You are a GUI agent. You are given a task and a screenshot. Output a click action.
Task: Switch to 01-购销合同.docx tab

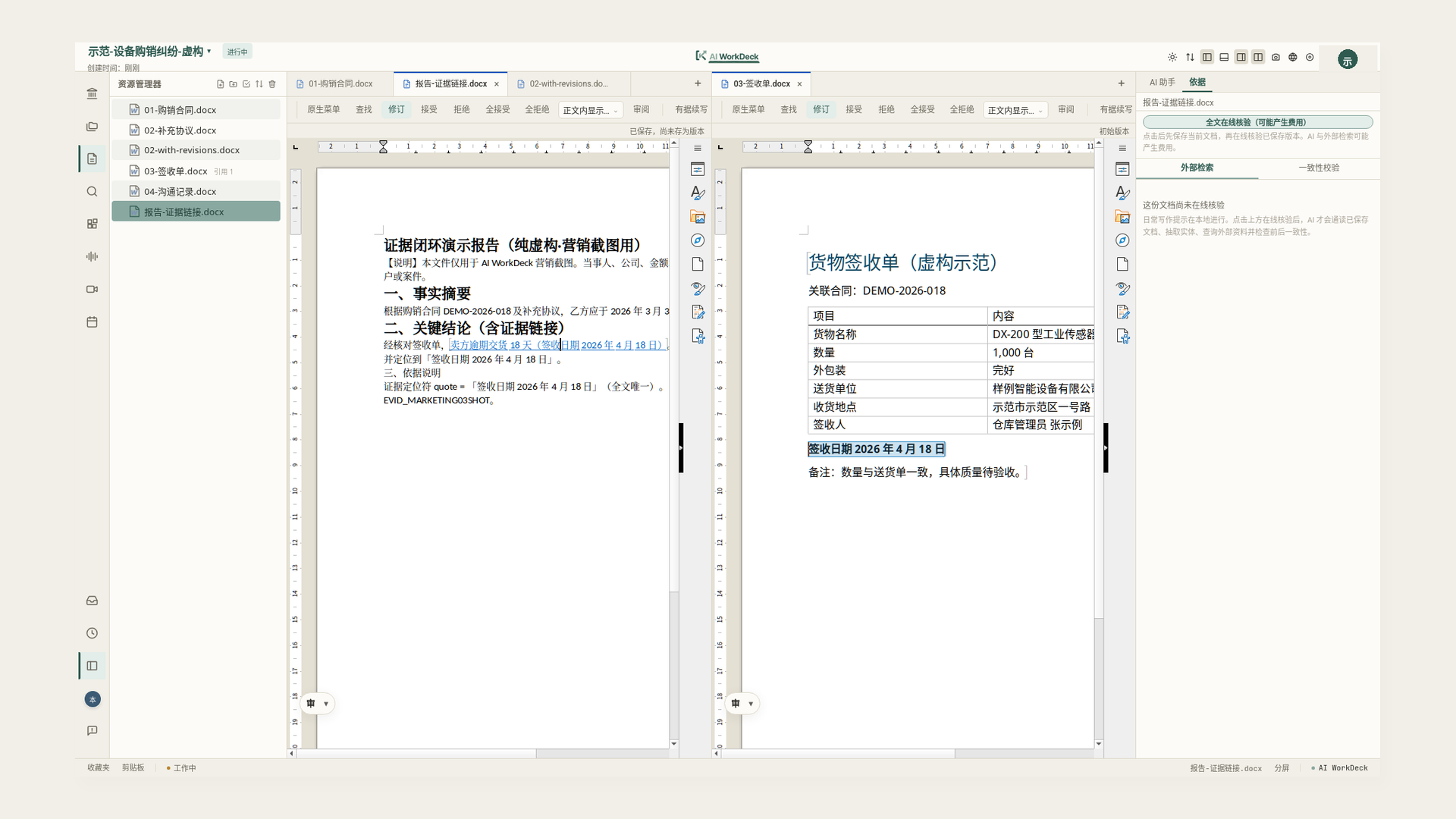click(340, 83)
